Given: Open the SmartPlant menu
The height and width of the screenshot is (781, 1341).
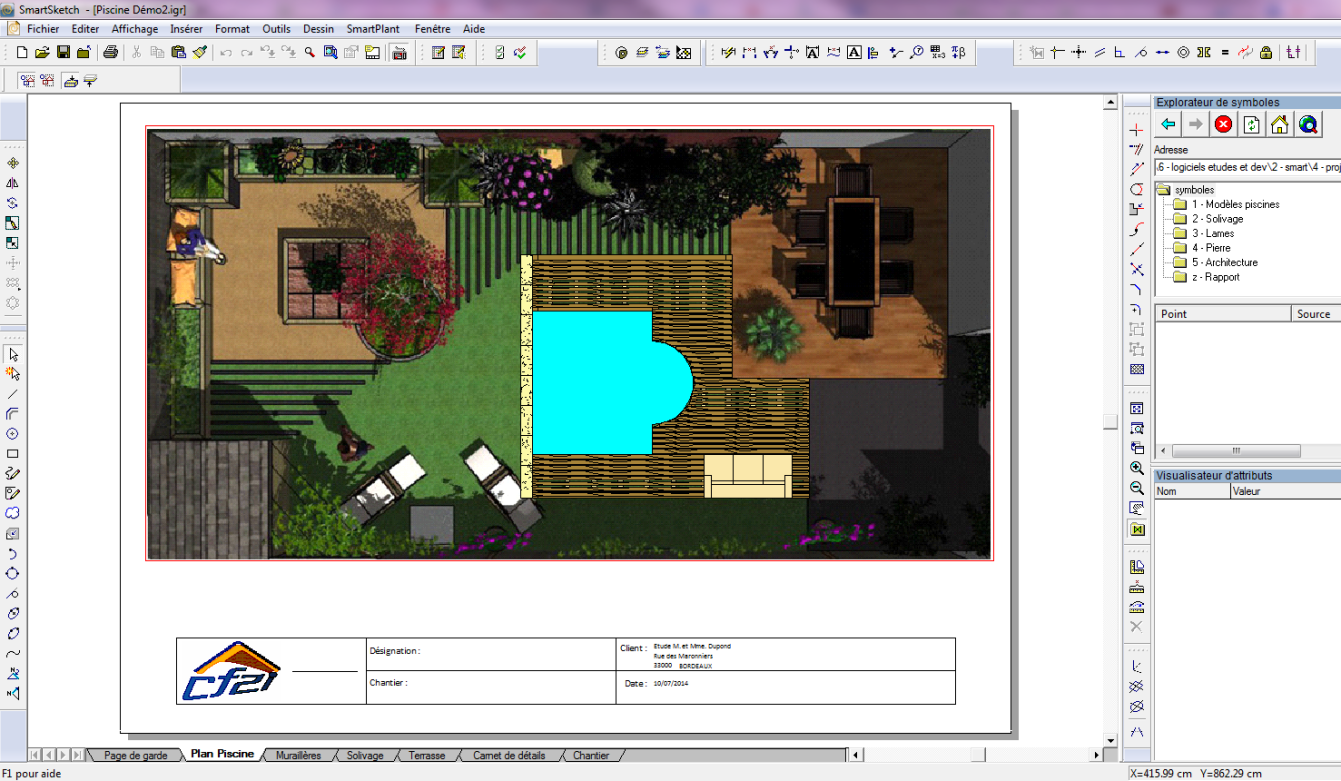Looking at the screenshot, I should [x=373, y=29].
